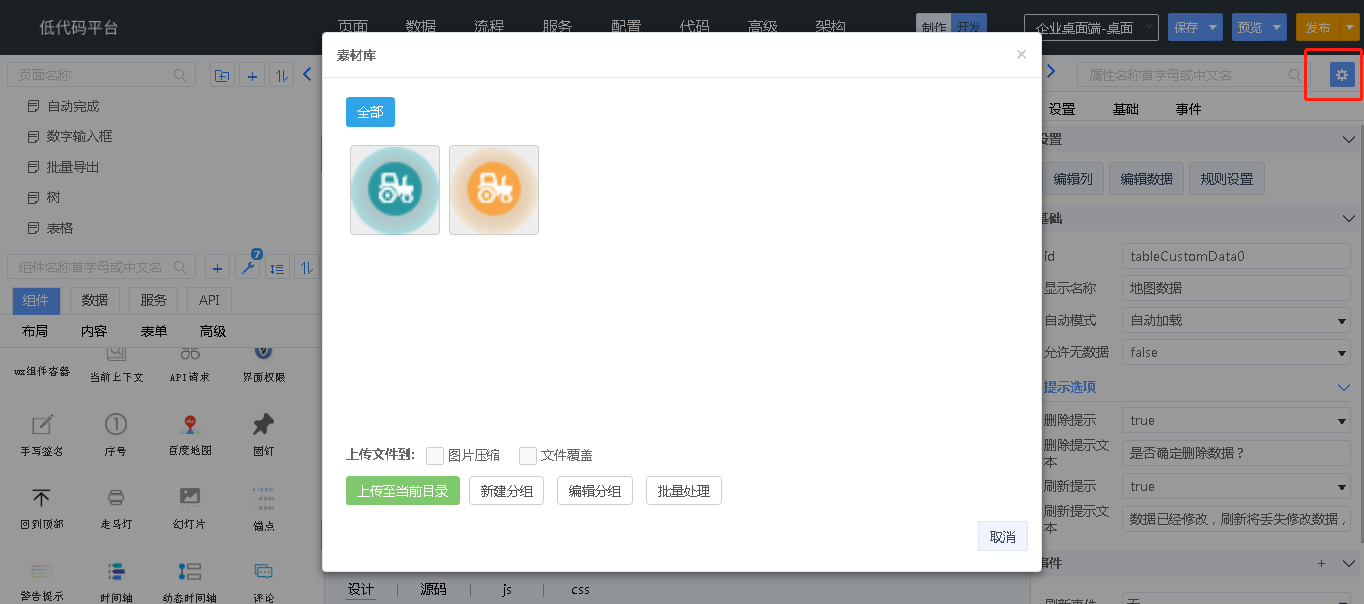Open the 企业桌面端-桌面 dropdown
Image resolution: width=1364 pixels, height=604 pixels.
click(1091, 28)
